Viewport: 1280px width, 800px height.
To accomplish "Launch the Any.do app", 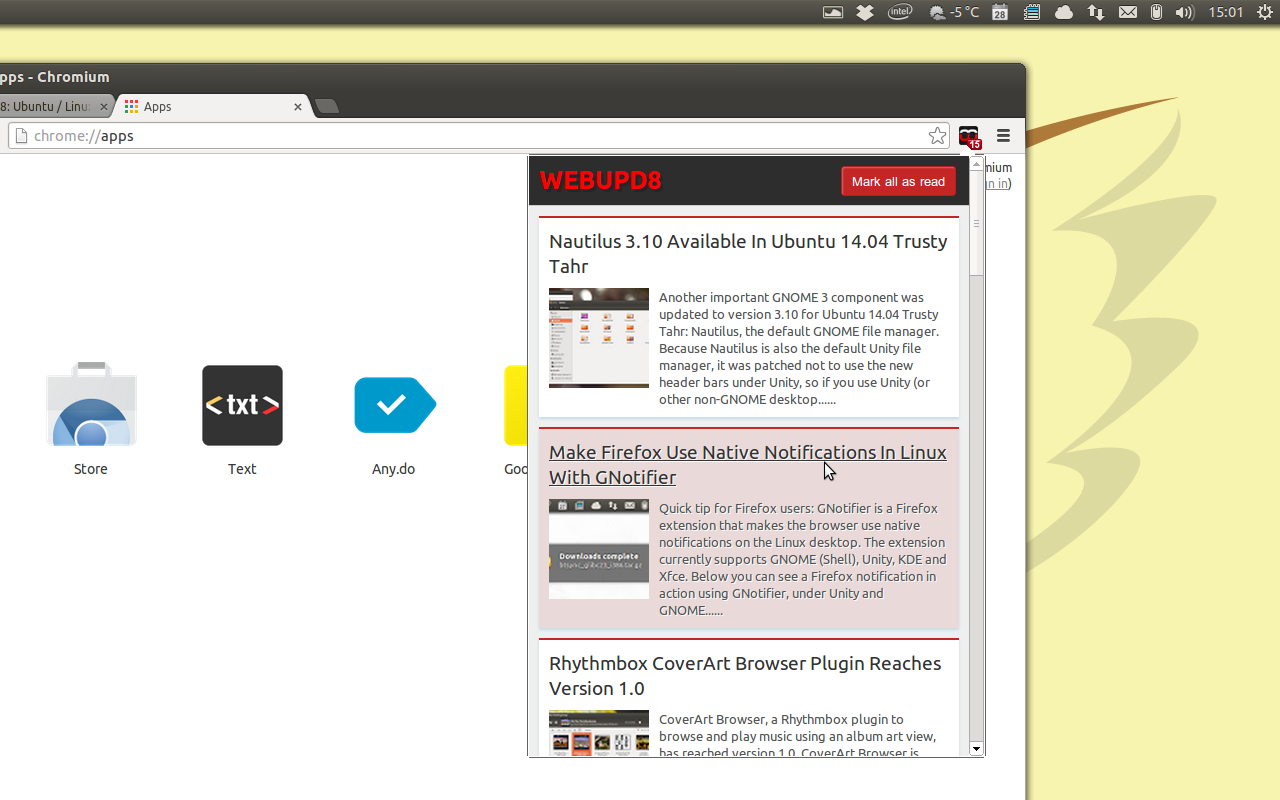I will (394, 405).
